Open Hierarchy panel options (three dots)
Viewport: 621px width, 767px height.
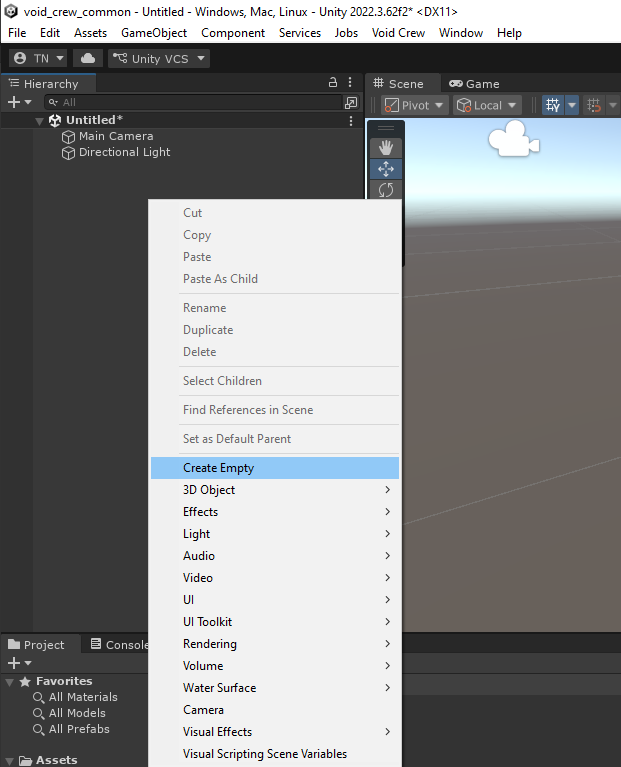(x=350, y=82)
